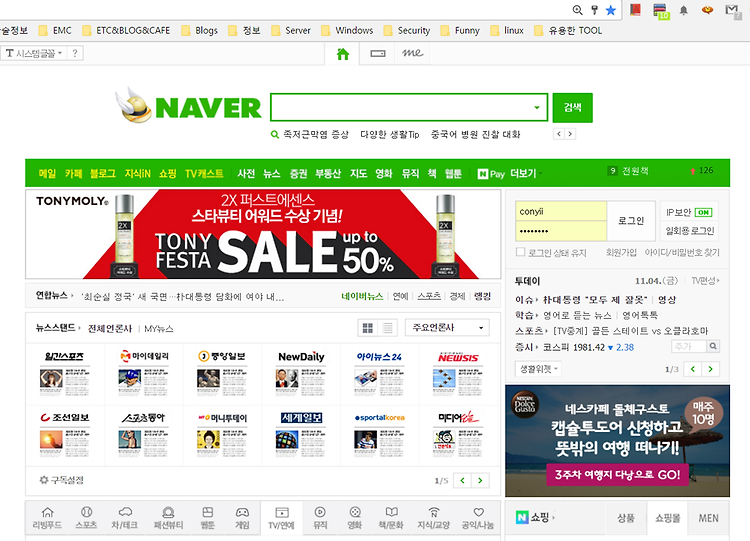
Task: Open the MY뉴스 link
Action: point(159,329)
